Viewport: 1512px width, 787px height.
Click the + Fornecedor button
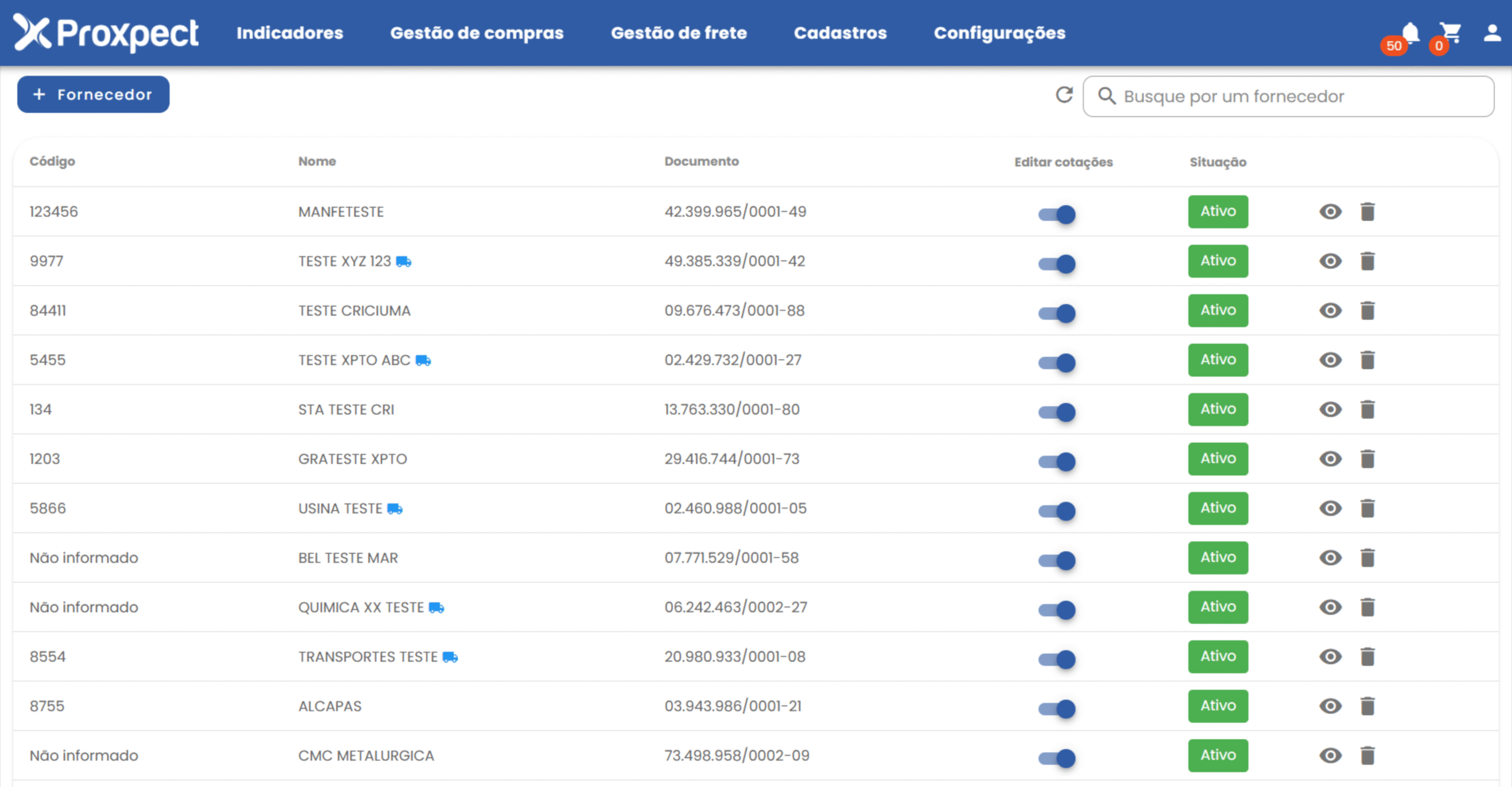(x=93, y=95)
